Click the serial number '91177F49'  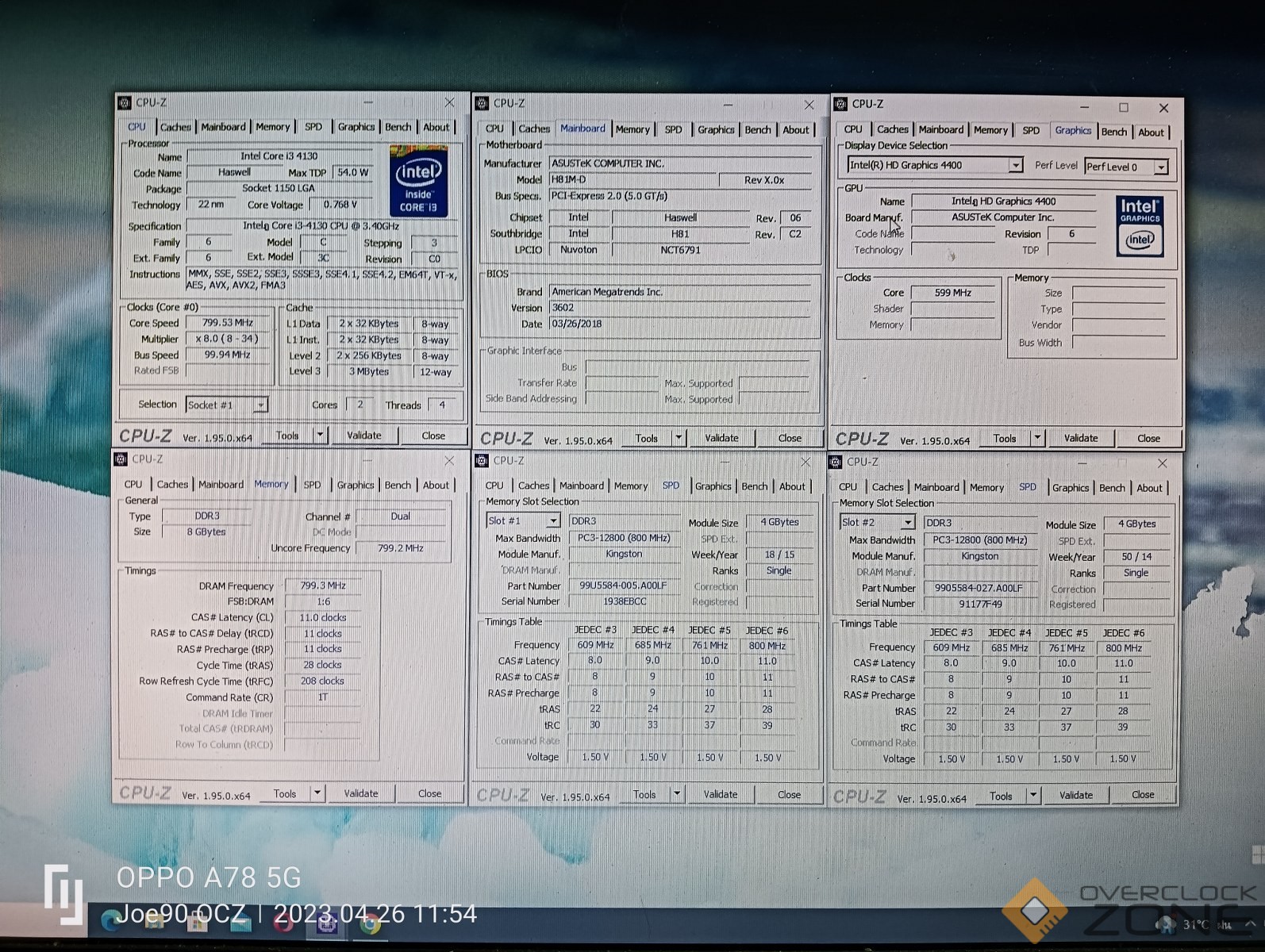click(980, 604)
